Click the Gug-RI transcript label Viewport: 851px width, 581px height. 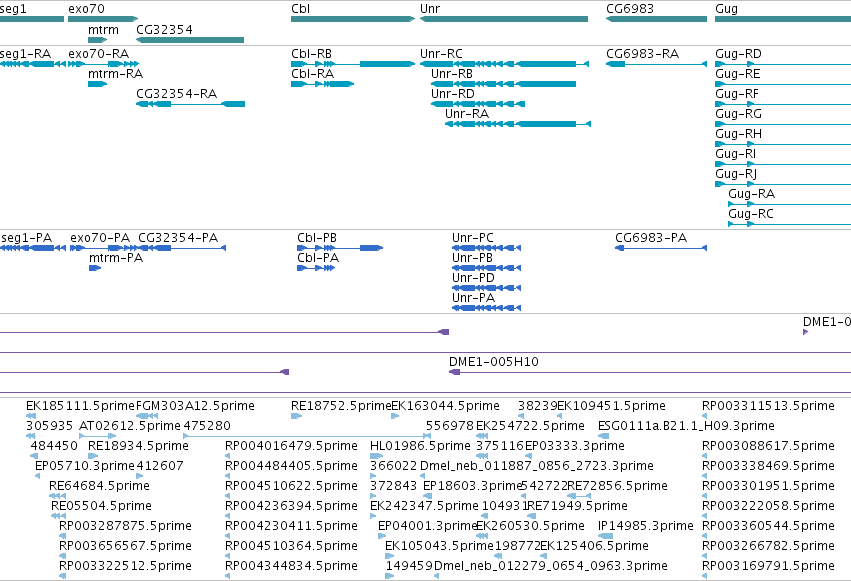[735, 154]
